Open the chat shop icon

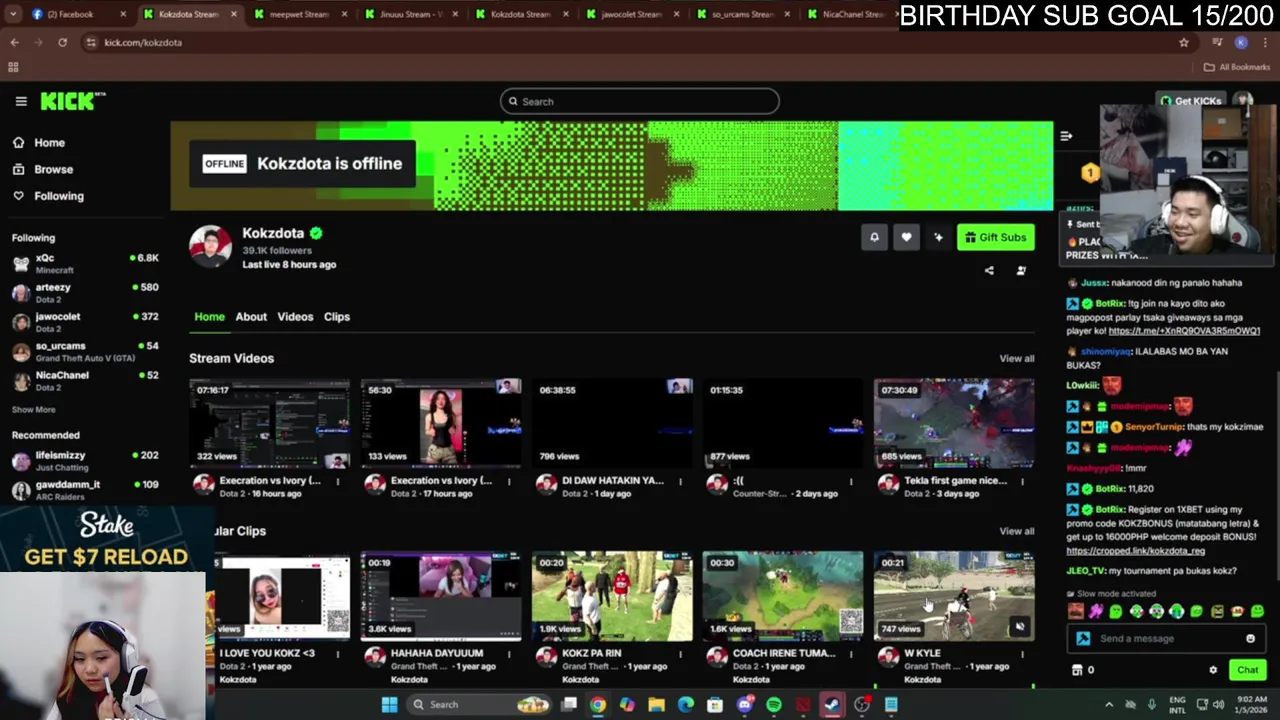point(1077,671)
